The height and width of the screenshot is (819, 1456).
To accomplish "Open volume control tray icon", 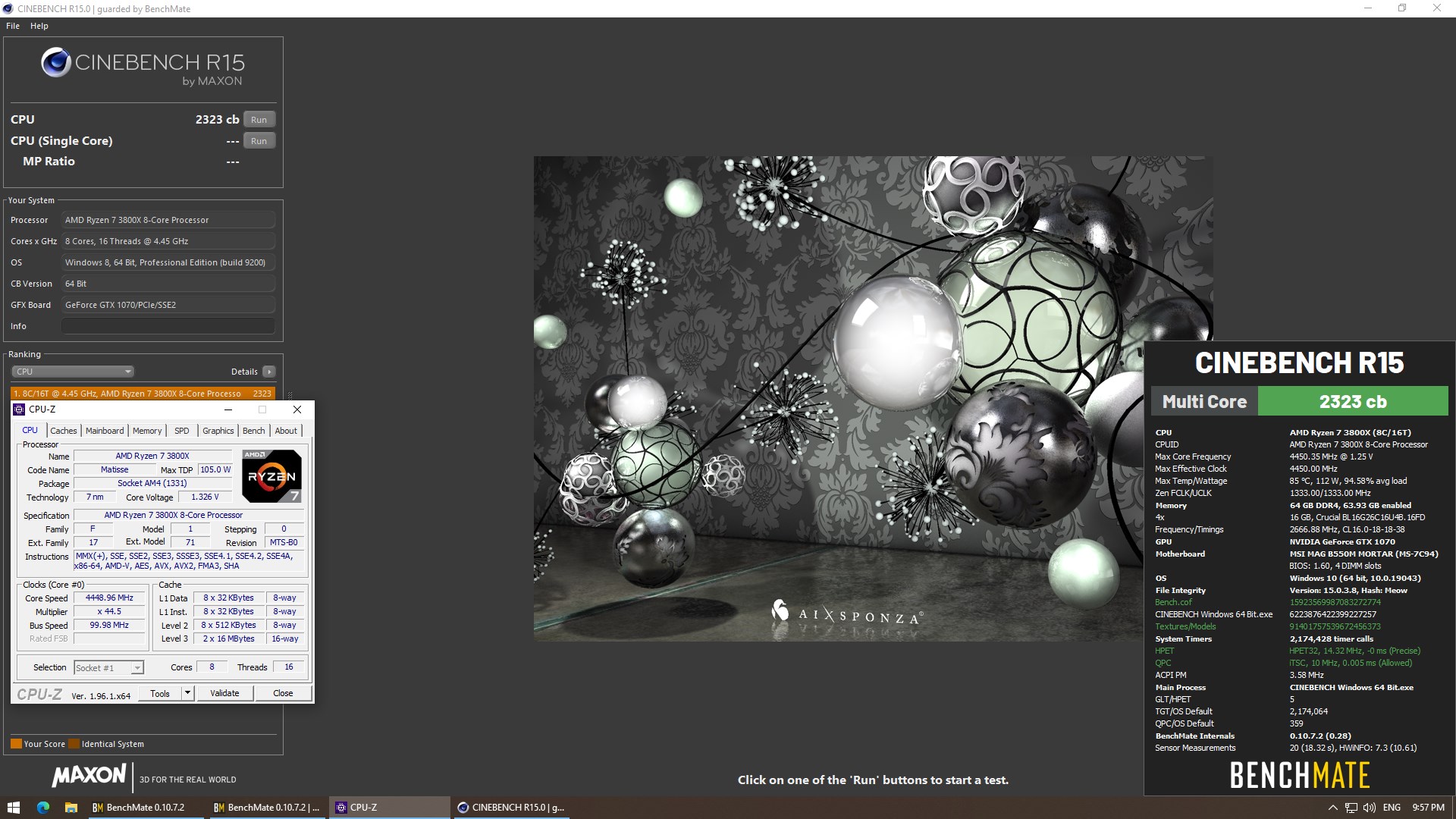I will (1369, 808).
